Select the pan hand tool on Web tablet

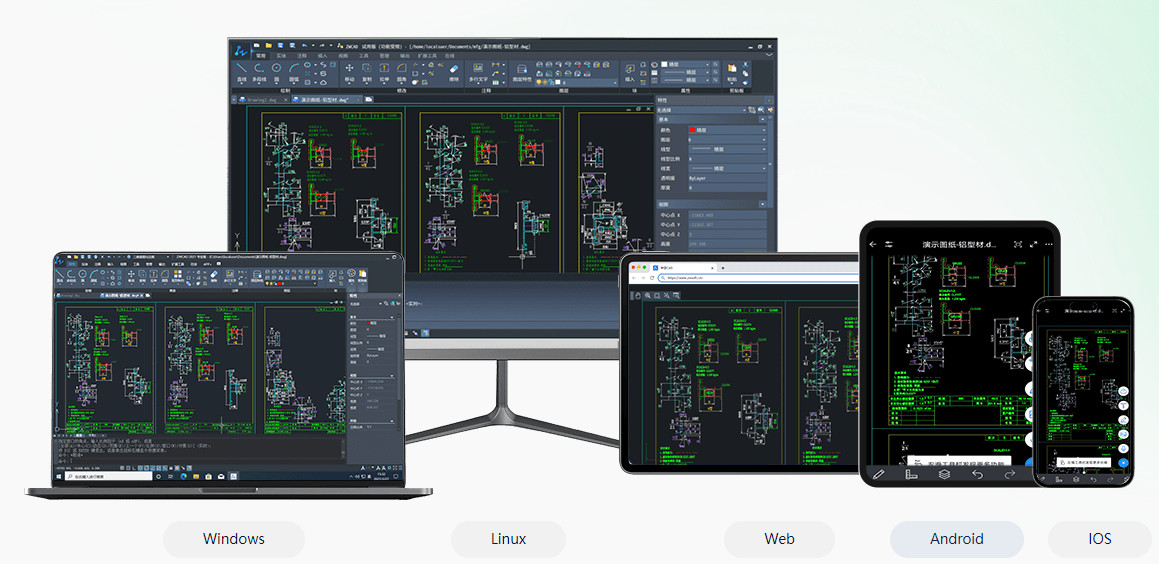click(x=638, y=296)
